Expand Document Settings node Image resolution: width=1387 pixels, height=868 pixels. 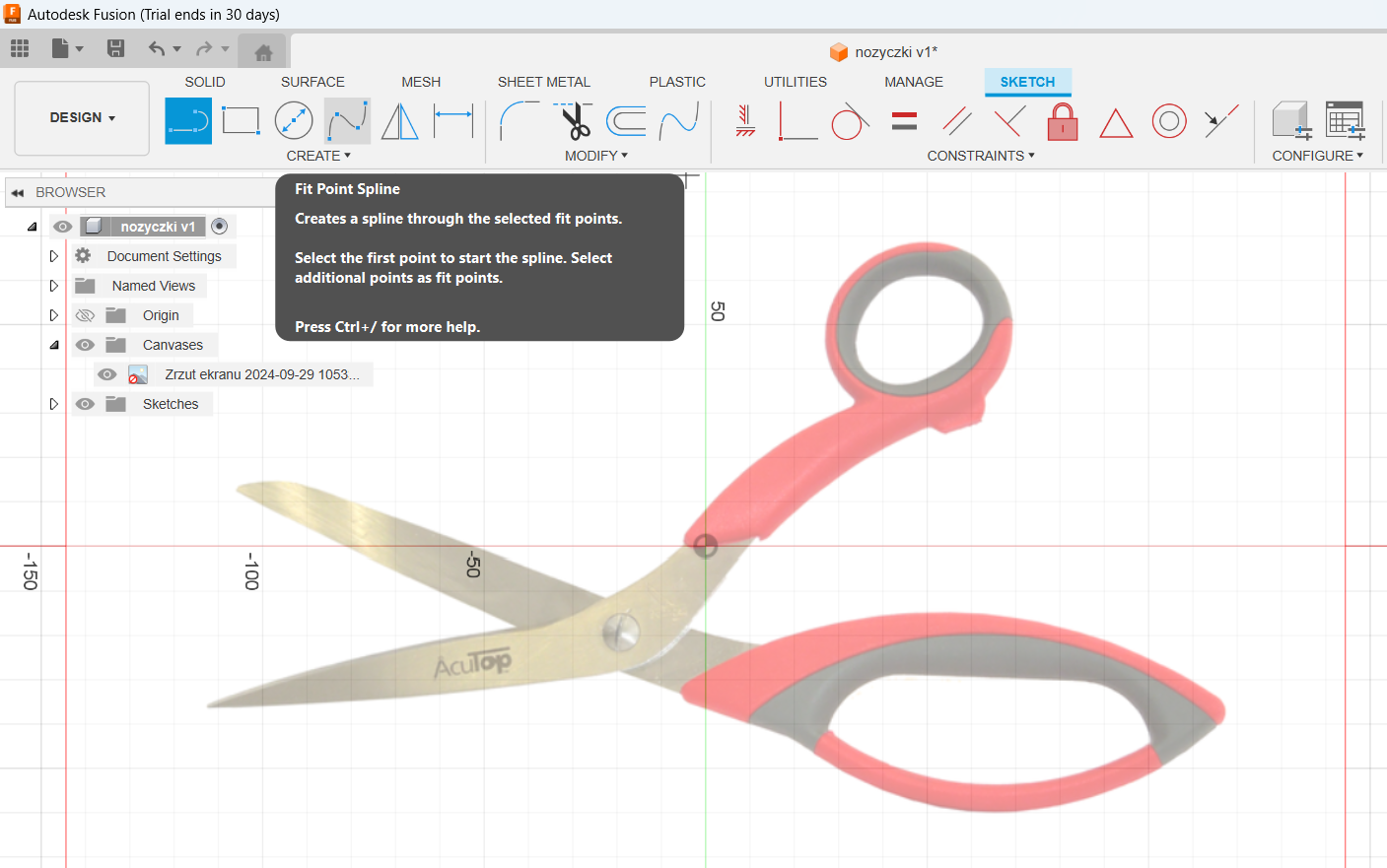tap(54, 256)
